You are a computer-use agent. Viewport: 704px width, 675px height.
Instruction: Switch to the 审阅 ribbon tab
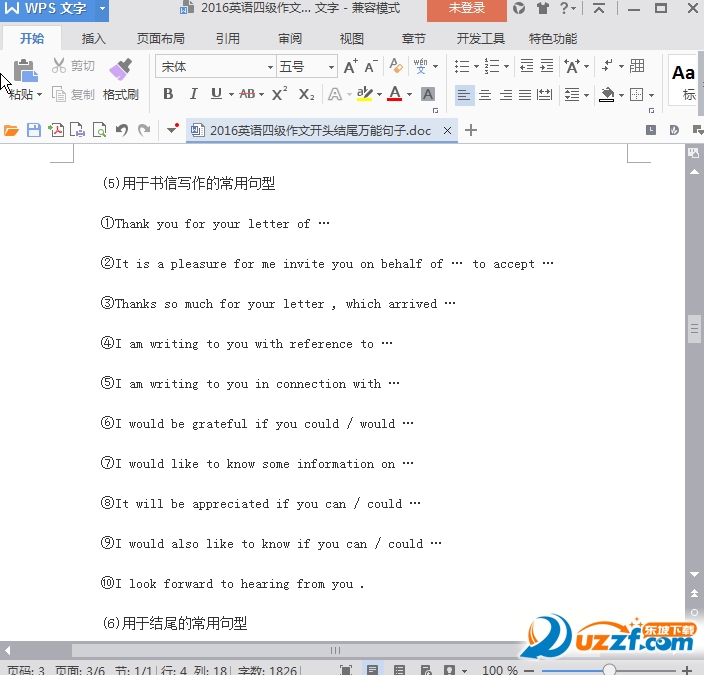(x=290, y=39)
